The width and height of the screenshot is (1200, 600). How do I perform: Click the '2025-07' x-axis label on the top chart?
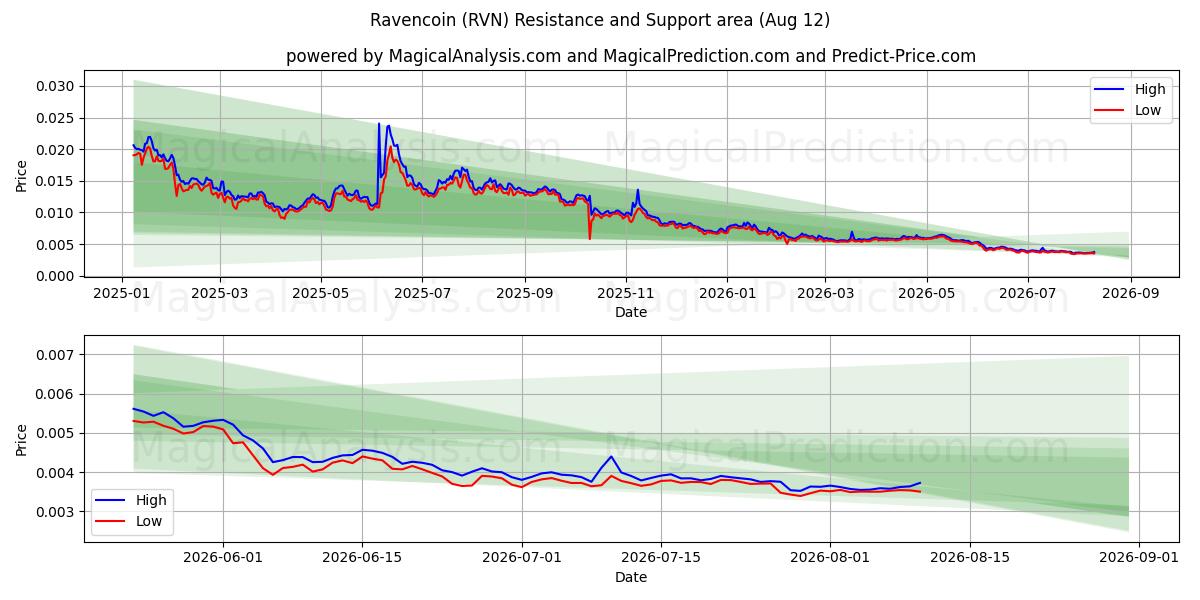coord(421,295)
